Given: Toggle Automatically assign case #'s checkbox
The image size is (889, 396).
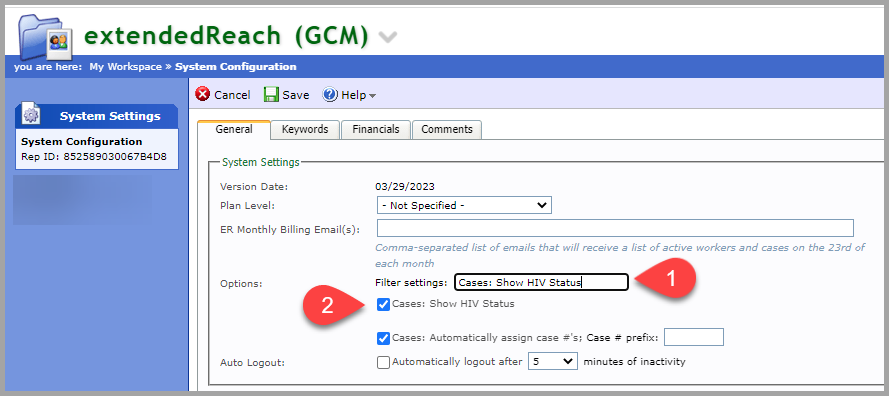Looking at the screenshot, I should click(x=383, y=338).
